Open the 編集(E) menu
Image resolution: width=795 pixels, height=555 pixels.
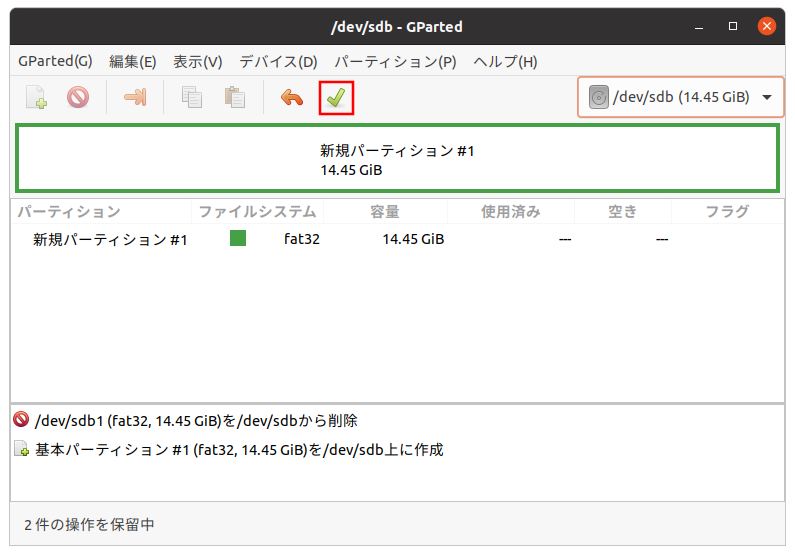point(132,61)
